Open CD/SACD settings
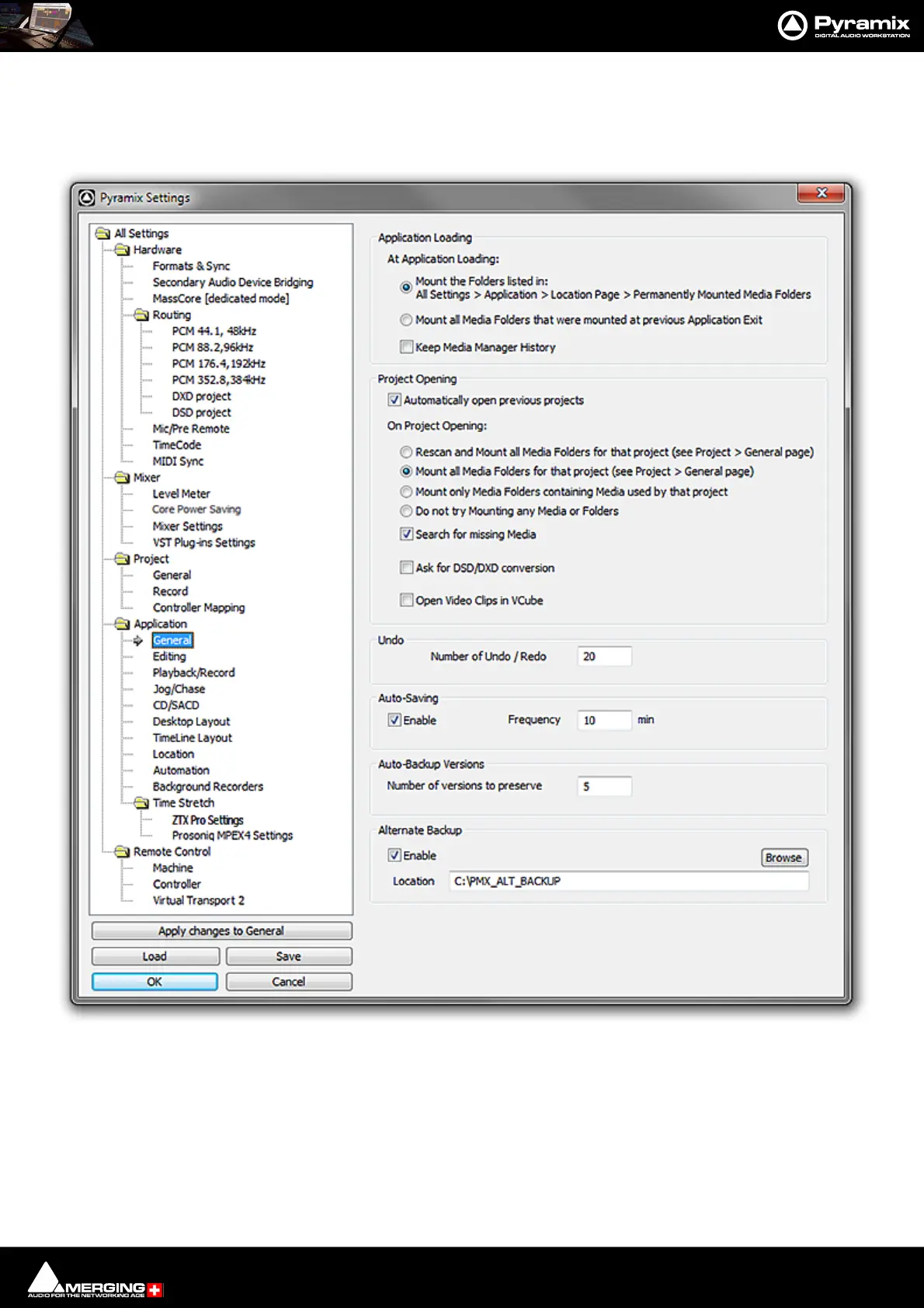The width and height of the screenshot is (924, 1308). coord(175,705)
